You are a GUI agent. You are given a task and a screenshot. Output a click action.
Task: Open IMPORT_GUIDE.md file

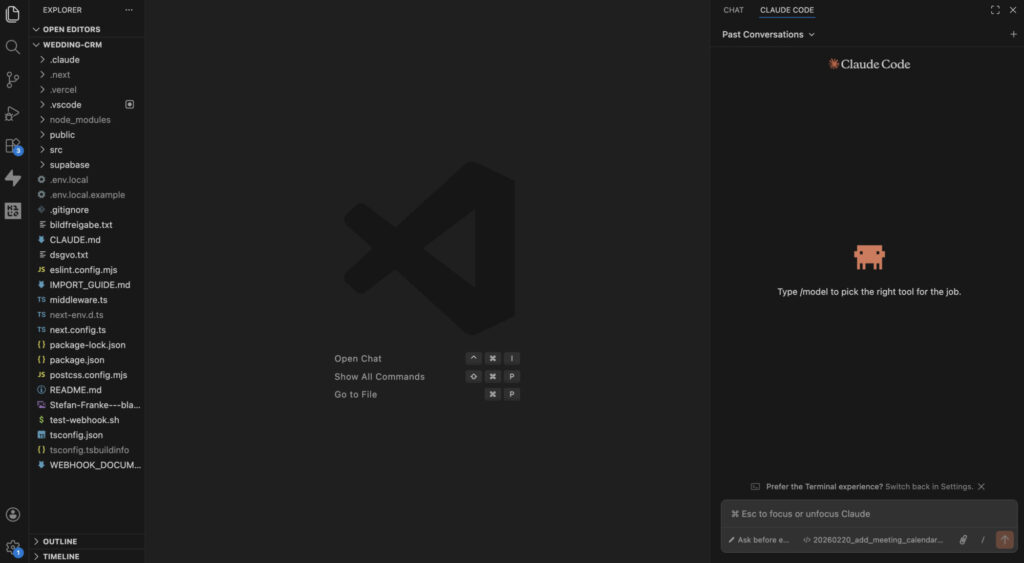pos(89,285)
